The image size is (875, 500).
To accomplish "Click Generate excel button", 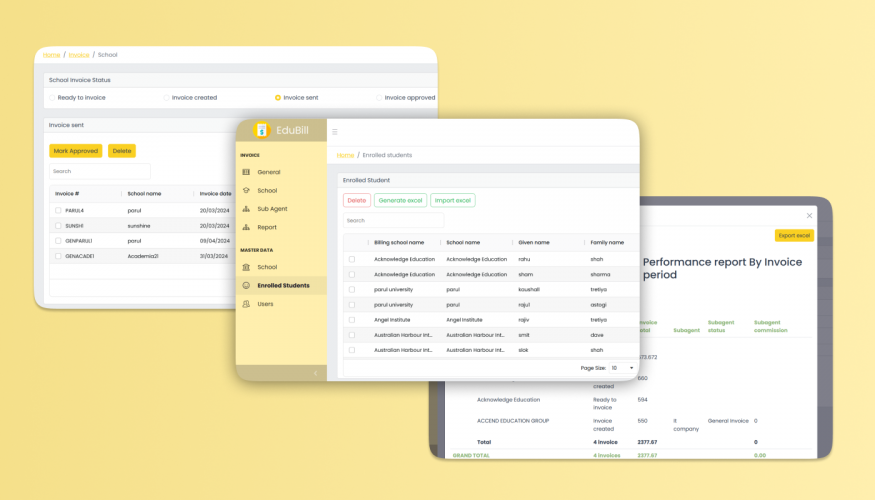I will [x=400, y=200].
